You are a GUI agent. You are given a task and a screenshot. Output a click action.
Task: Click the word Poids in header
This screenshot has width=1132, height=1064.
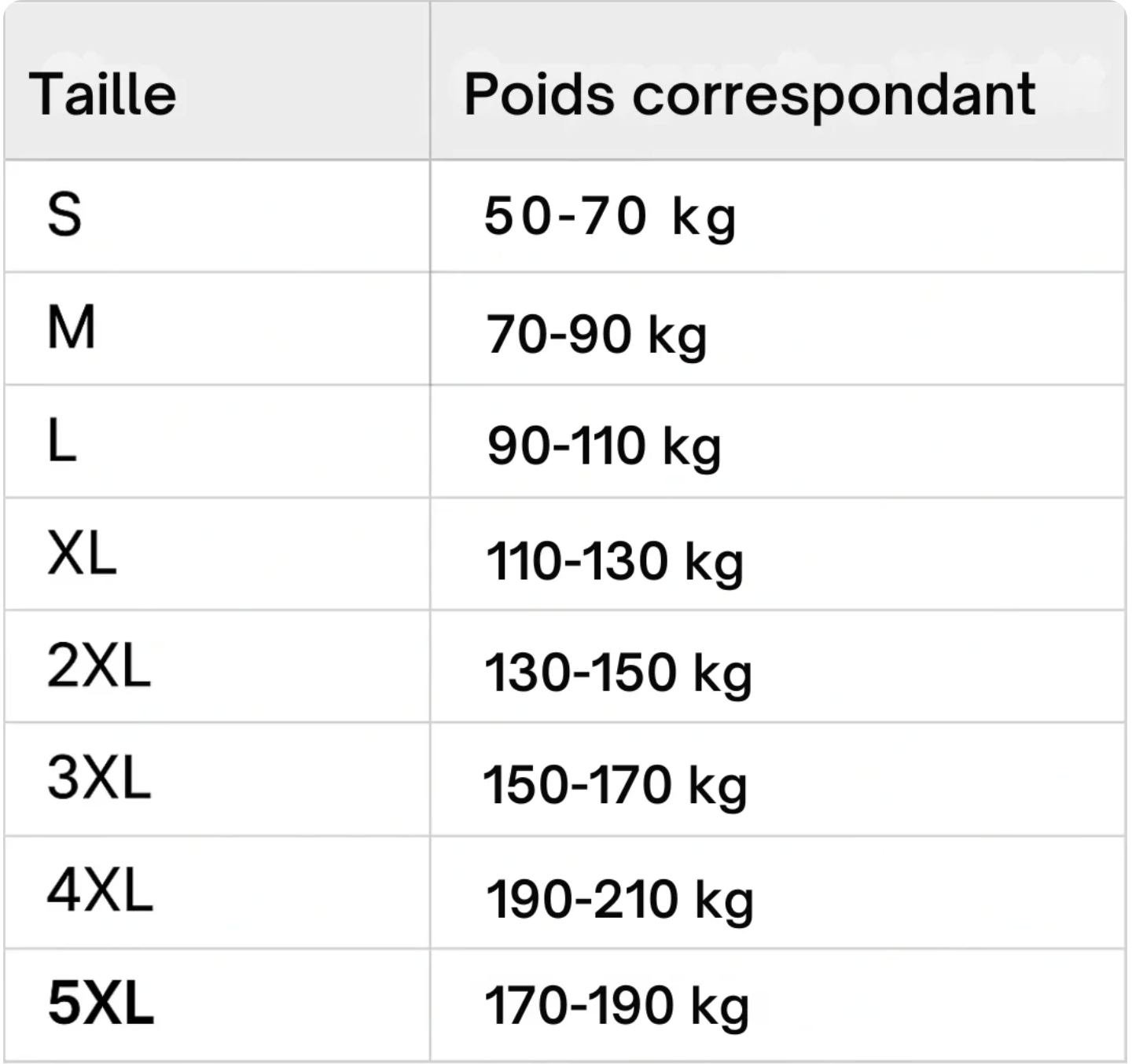[538, 94]
